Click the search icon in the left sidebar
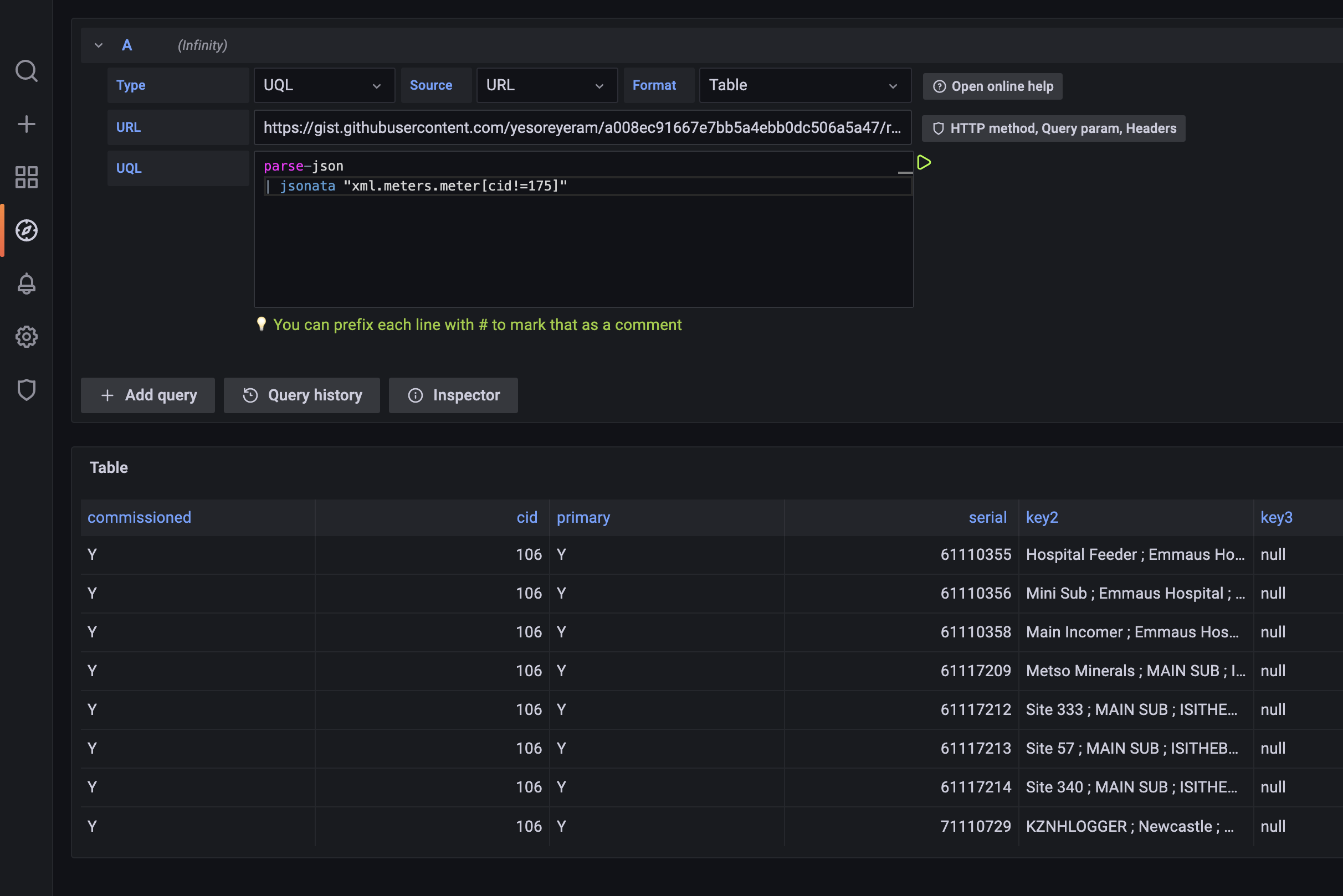This screenshot has height=896, width=1343. pos(26,71)
